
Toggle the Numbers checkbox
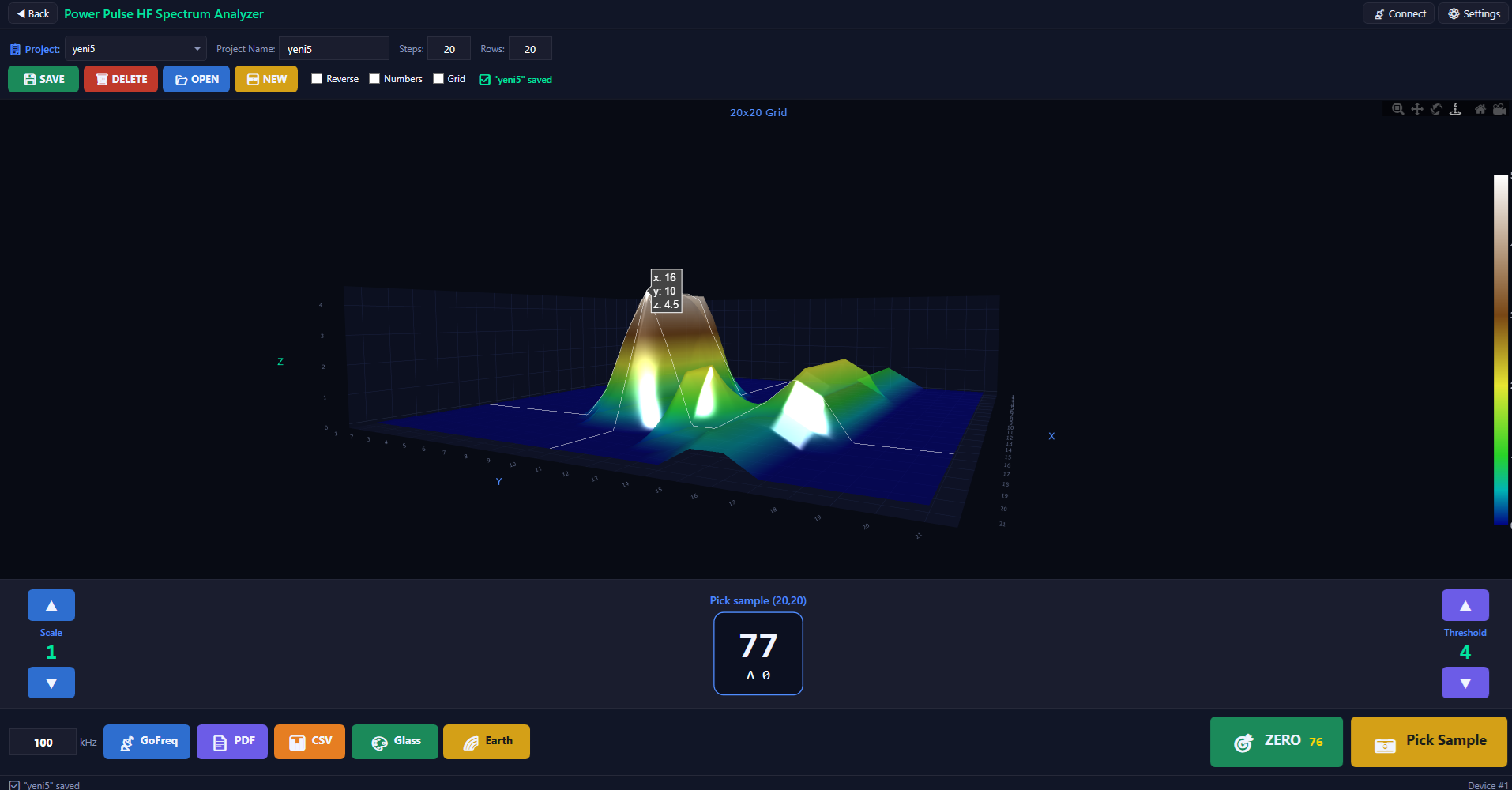374,79
